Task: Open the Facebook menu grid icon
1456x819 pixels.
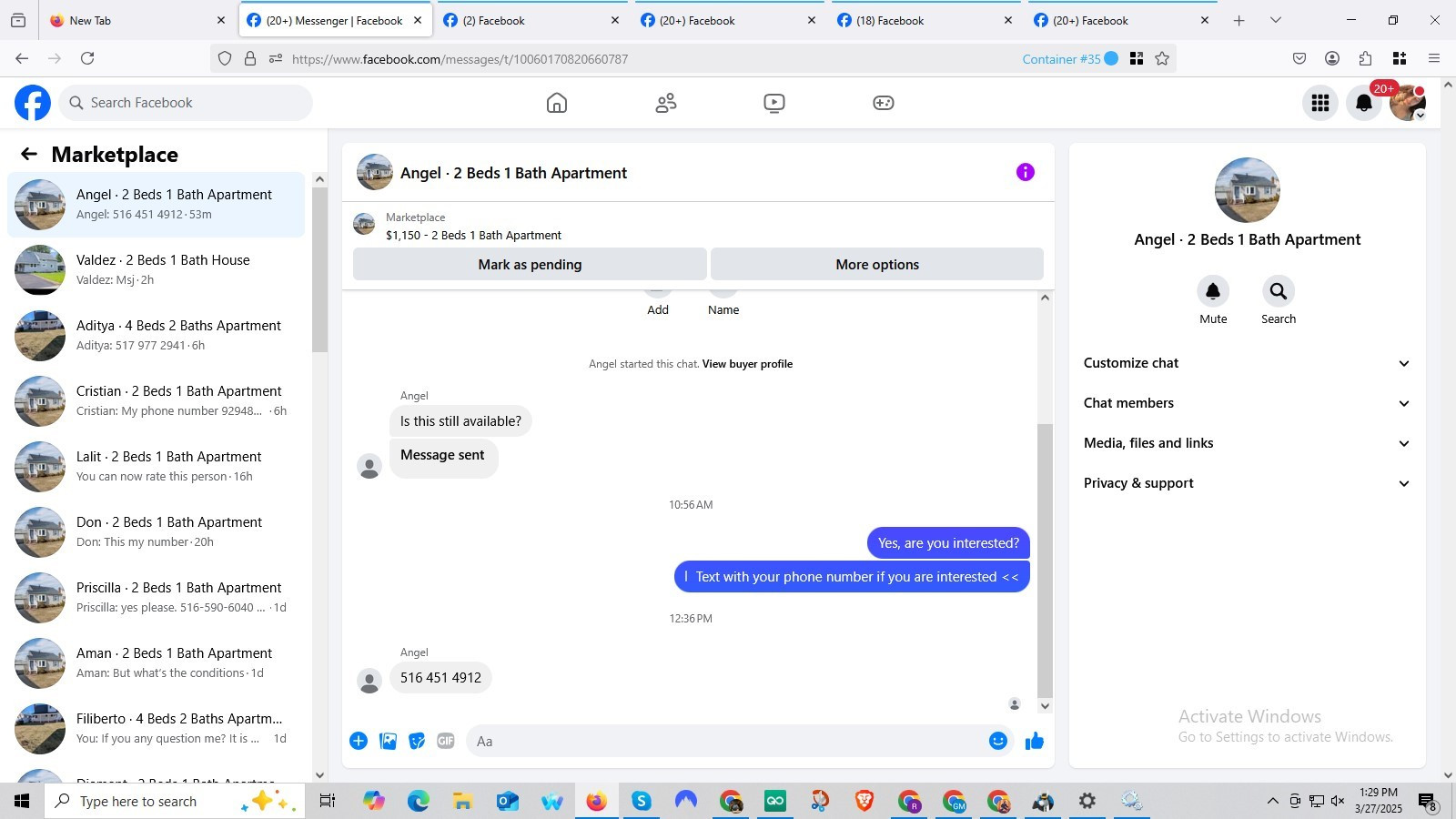Action: click(1320, 103)
